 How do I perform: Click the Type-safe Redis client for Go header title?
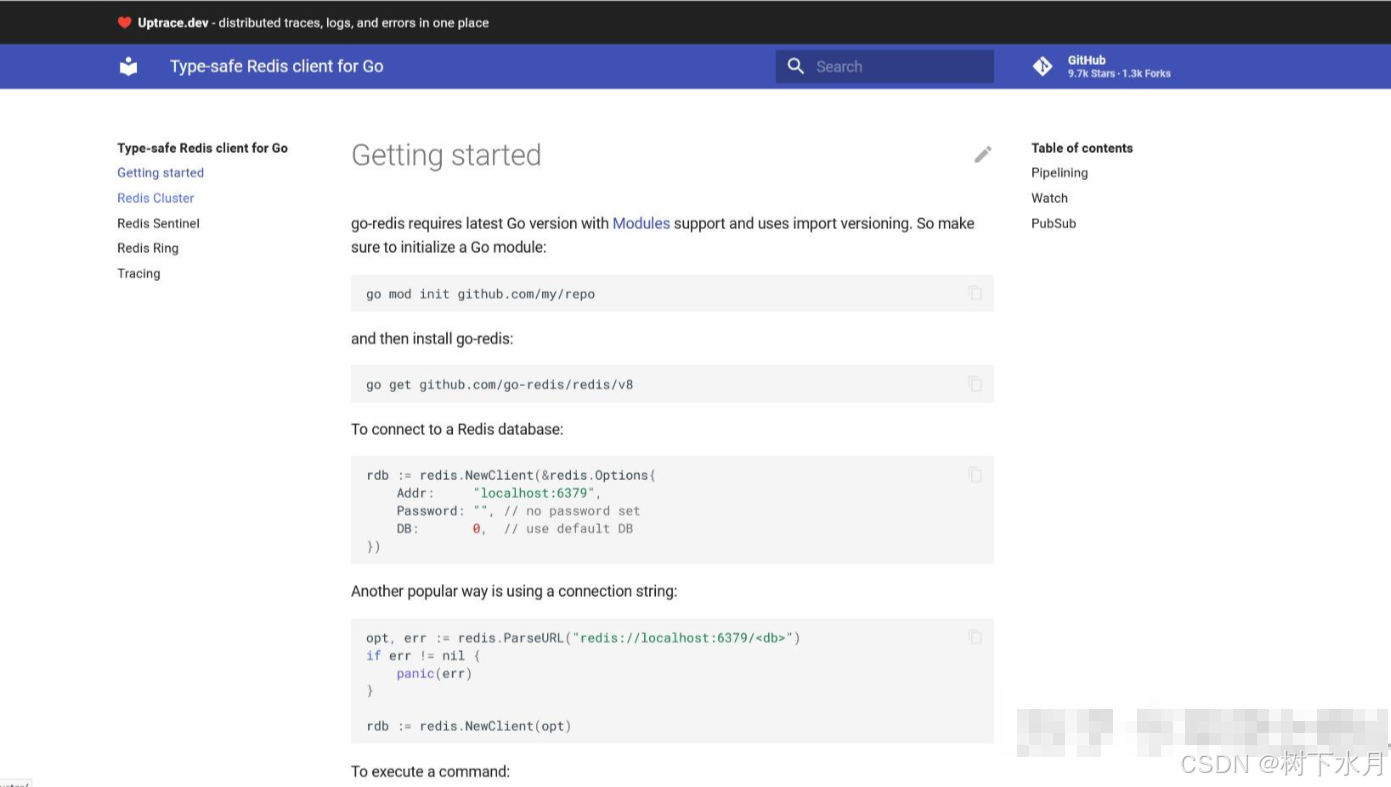click(277, 66)
